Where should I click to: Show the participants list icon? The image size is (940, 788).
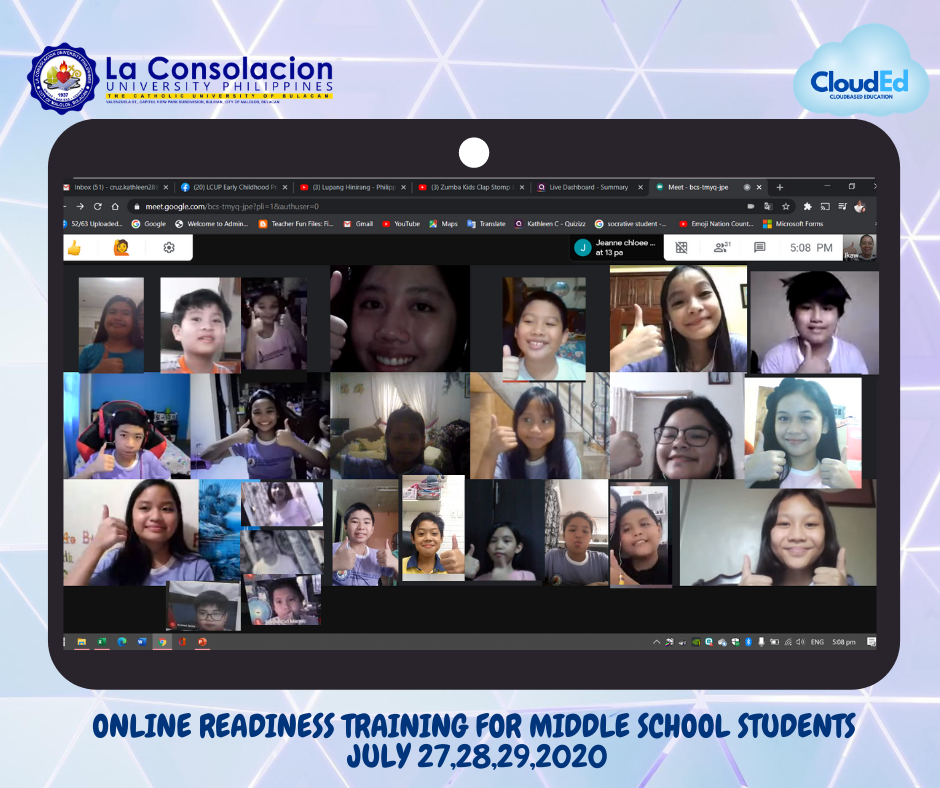pyautogui.click(x=721, y=247)
